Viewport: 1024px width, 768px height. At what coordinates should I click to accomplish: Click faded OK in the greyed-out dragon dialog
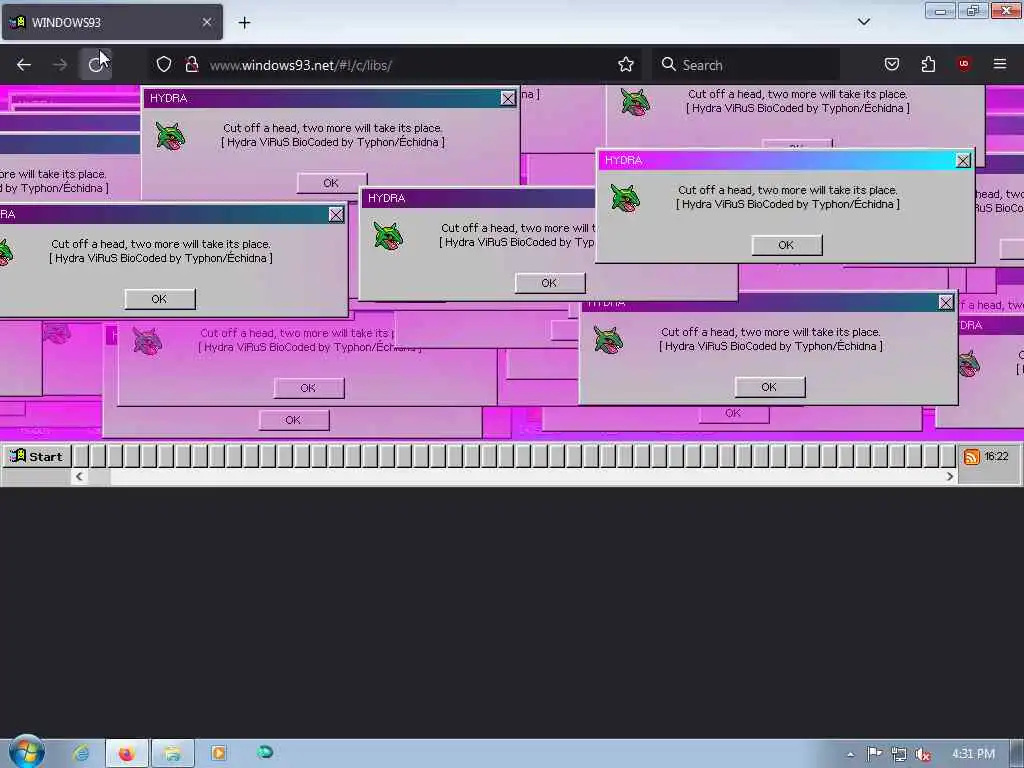click(x=308, y=388)
